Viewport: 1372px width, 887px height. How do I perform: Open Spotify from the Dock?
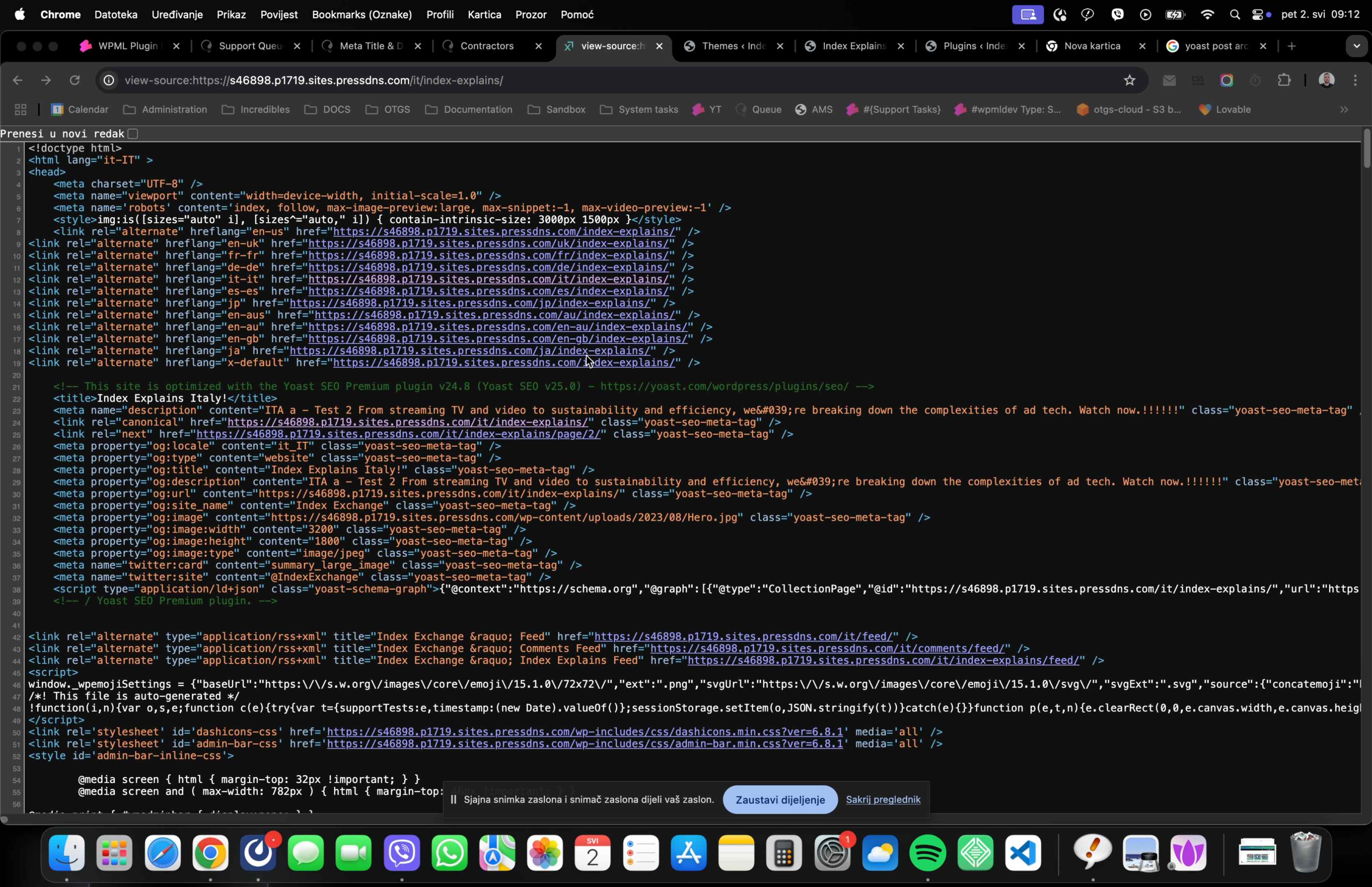[x=928, y=853]
